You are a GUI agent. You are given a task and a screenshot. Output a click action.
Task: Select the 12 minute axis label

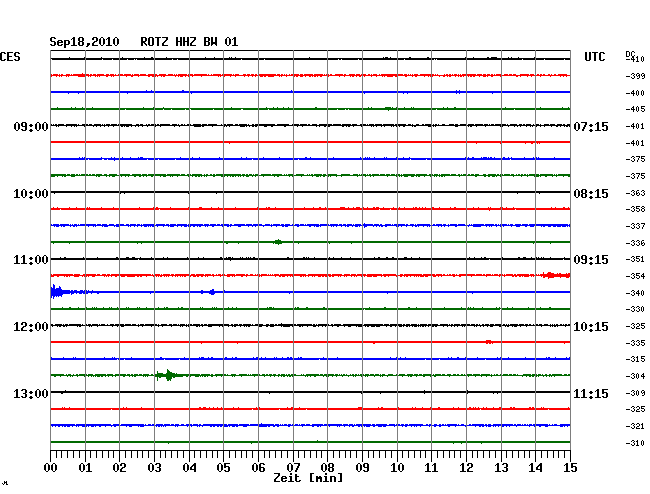[x=466, y=468]
